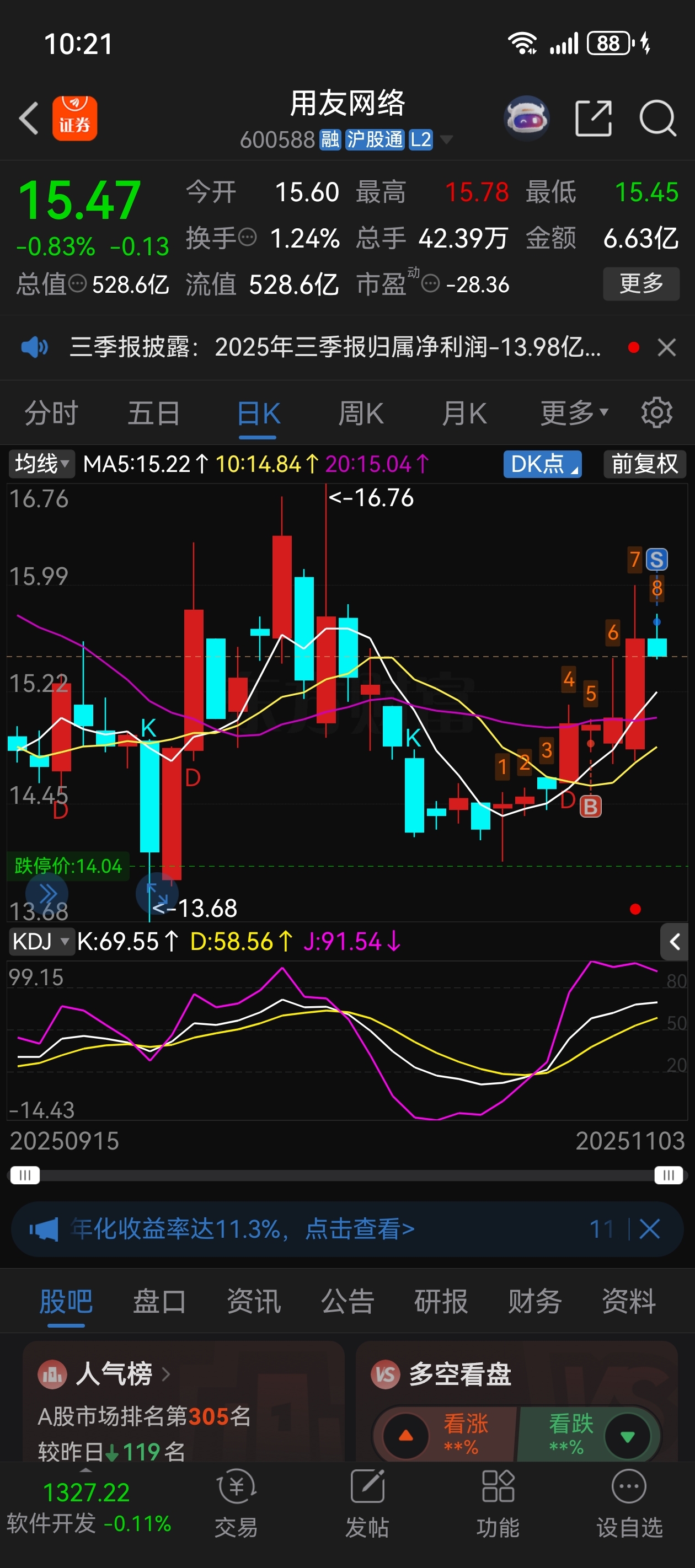695x1568 pixels.
Task: Switch to 月K chart tab
Action: [x=464, y=414]
